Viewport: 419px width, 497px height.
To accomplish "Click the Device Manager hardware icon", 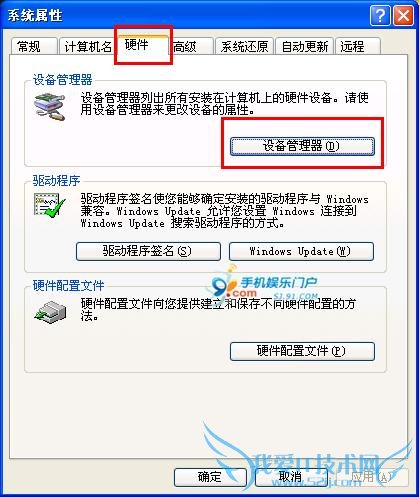I will coord(49,107).
